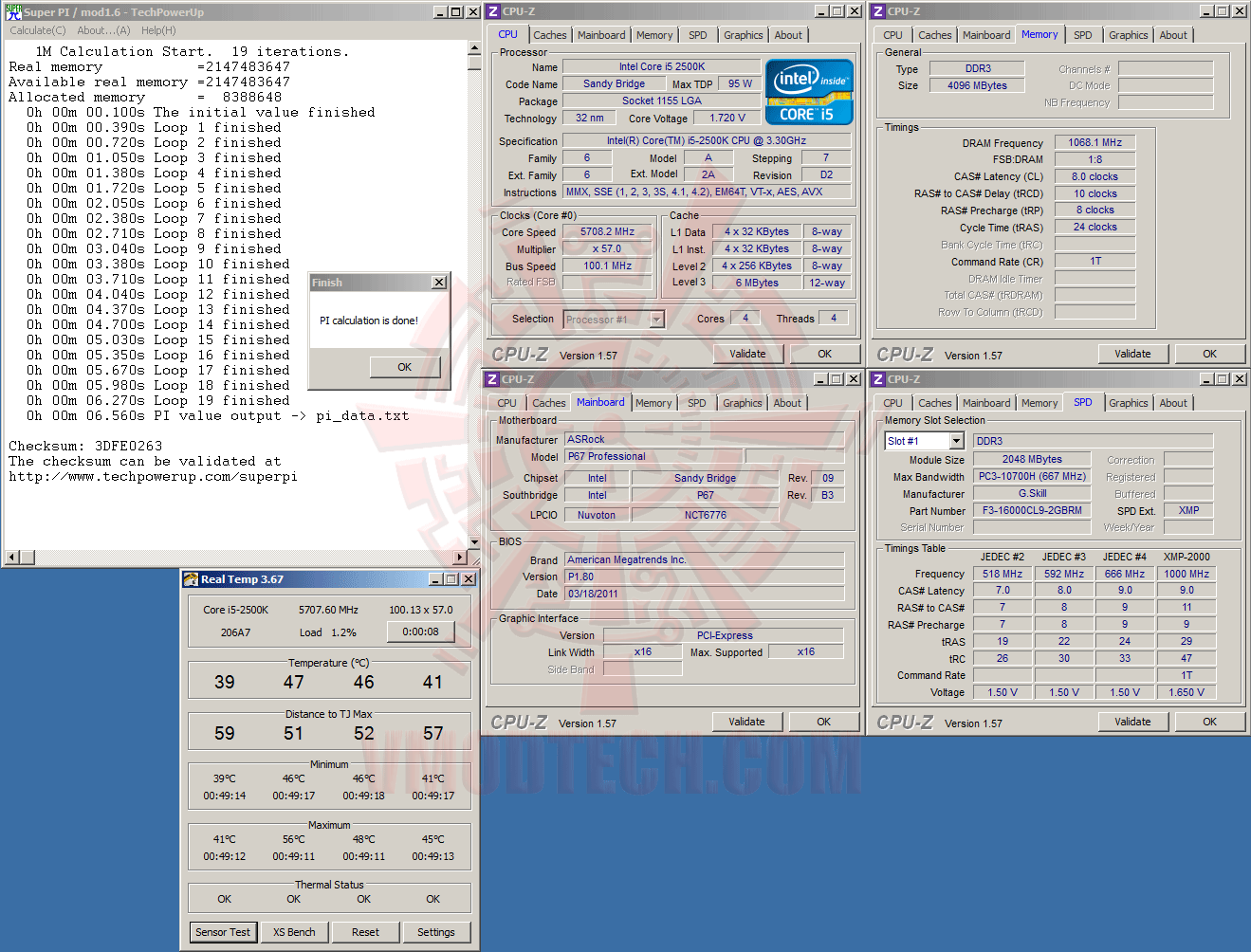This screenshot has width=1251, height=952.
Task: Click Validate in the CPU-Z Timings window
Action: 1132,354
